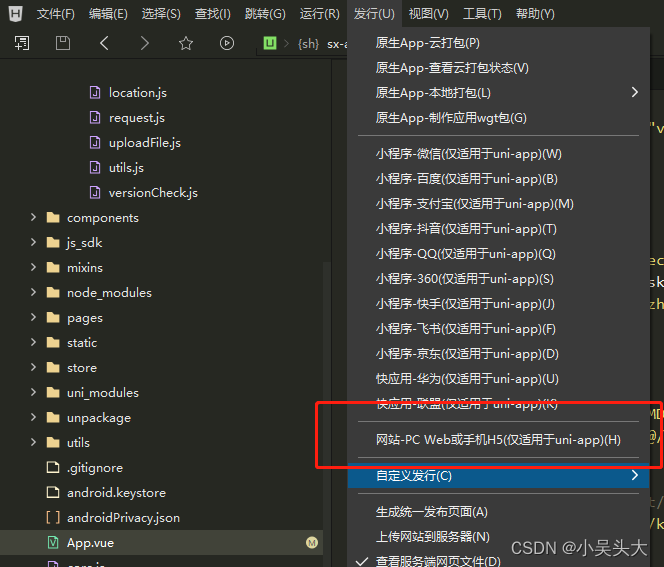Click the store folder icon

(53, 367)
